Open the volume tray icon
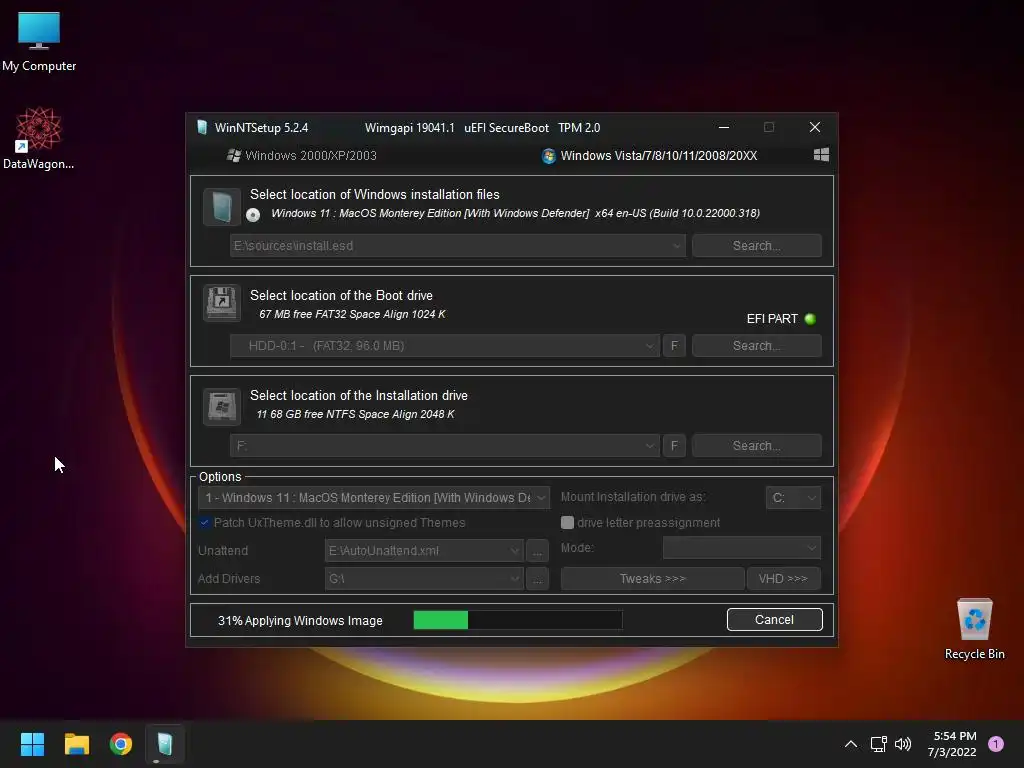The image size is (1024, 768). [x=903, y=744]
